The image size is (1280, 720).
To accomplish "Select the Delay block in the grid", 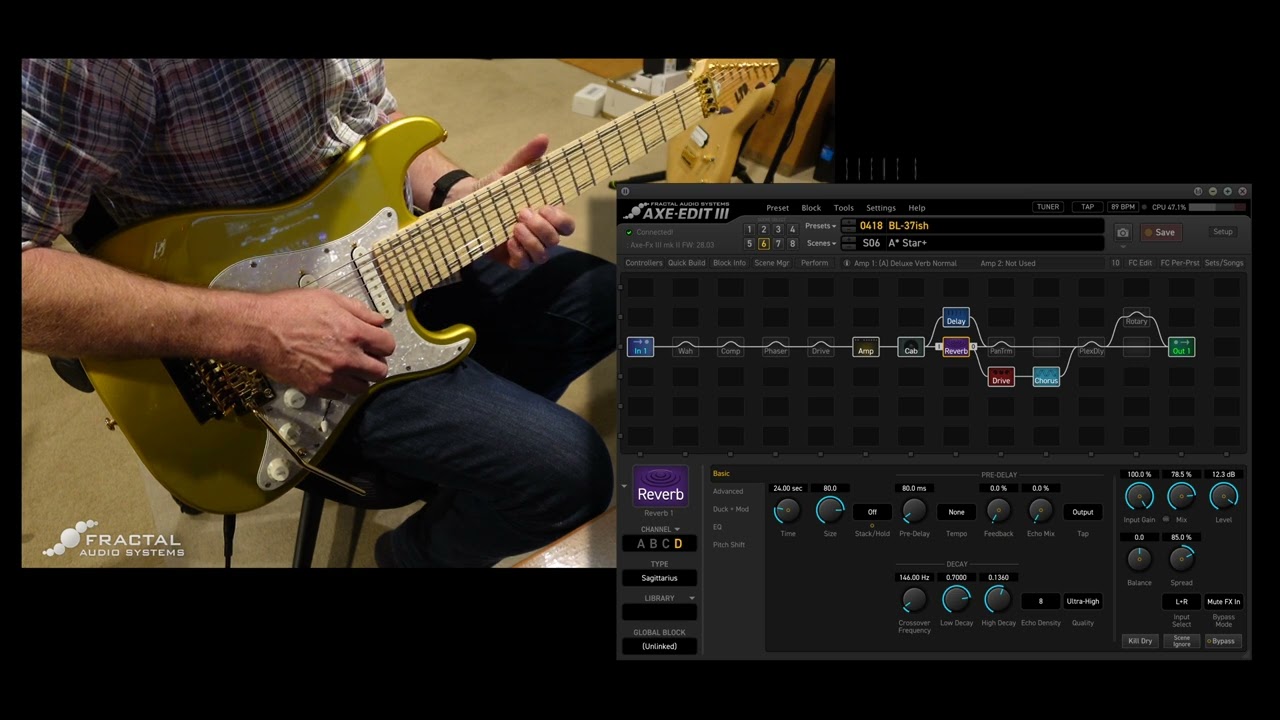I will 956,319.
